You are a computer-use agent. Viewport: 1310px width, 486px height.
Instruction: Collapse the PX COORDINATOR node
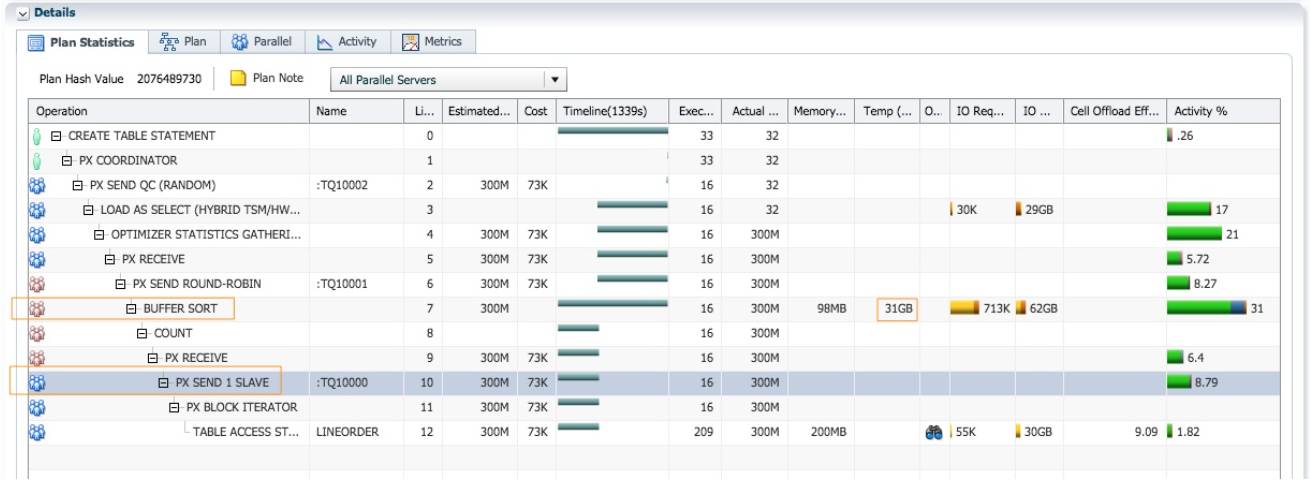click(67, 160)
